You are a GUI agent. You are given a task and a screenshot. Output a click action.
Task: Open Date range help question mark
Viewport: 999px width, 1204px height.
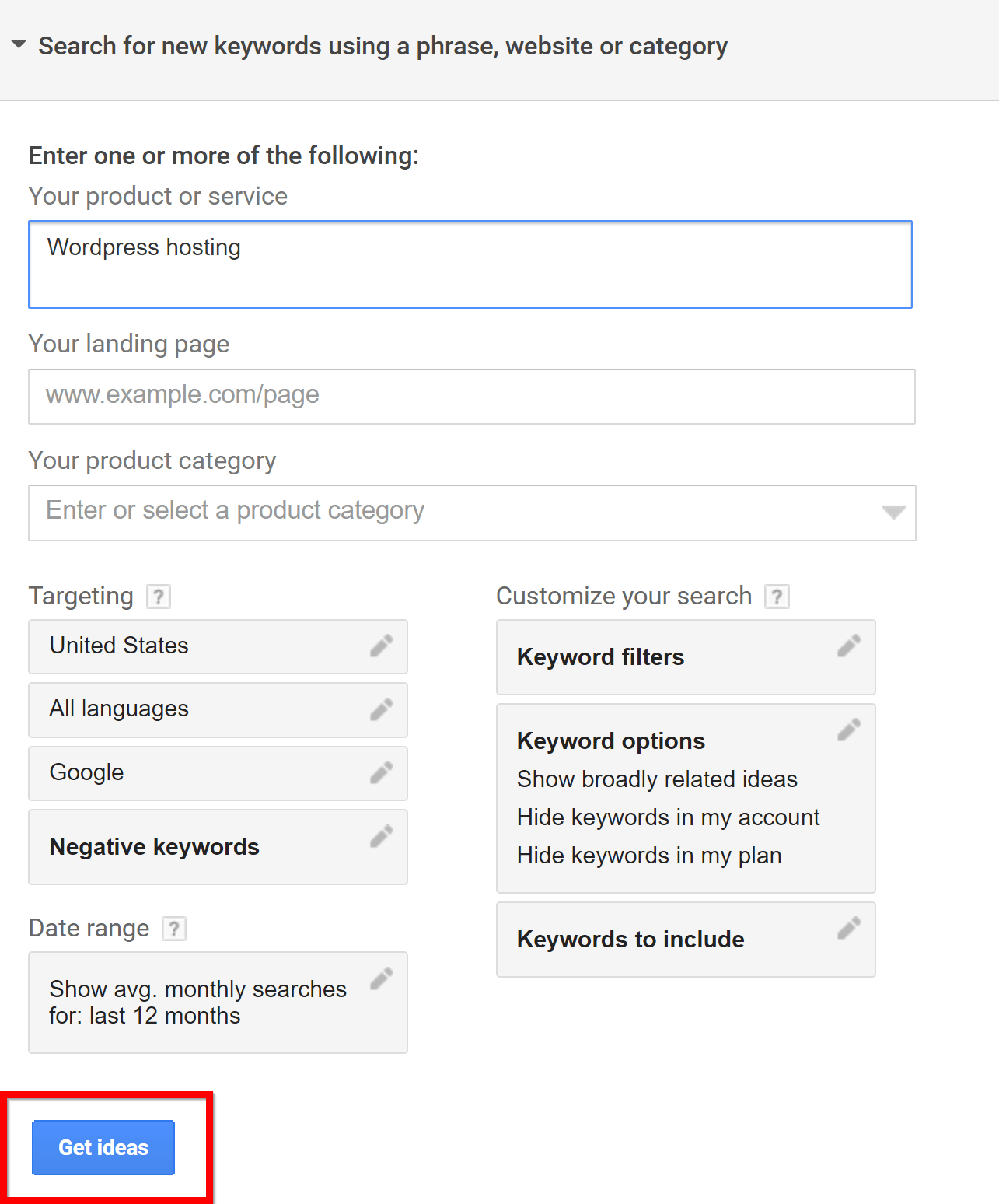(x=174, y=929)
